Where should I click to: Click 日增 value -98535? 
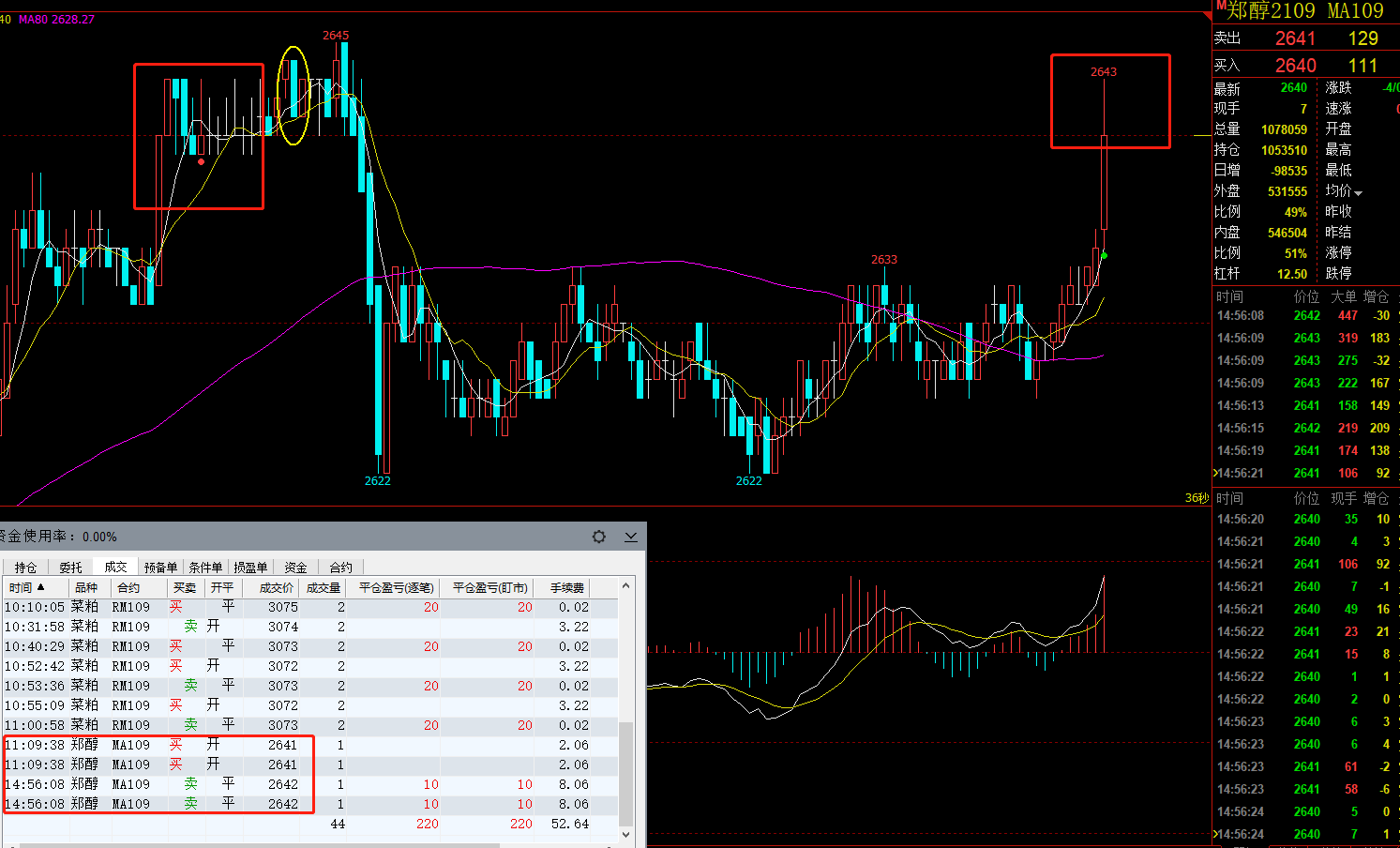(1288, 171)
